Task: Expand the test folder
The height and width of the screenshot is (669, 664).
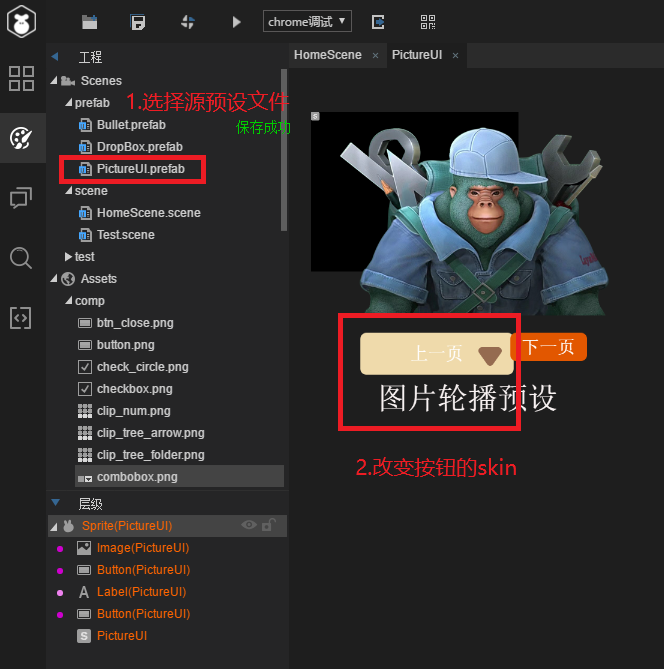Action: [x=68, y=256]
